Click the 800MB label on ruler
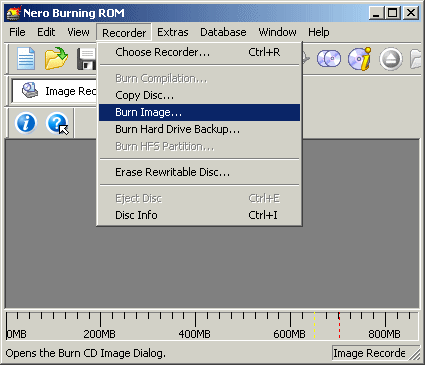This screenshot has width=425, height=365. tap(384, 334)
